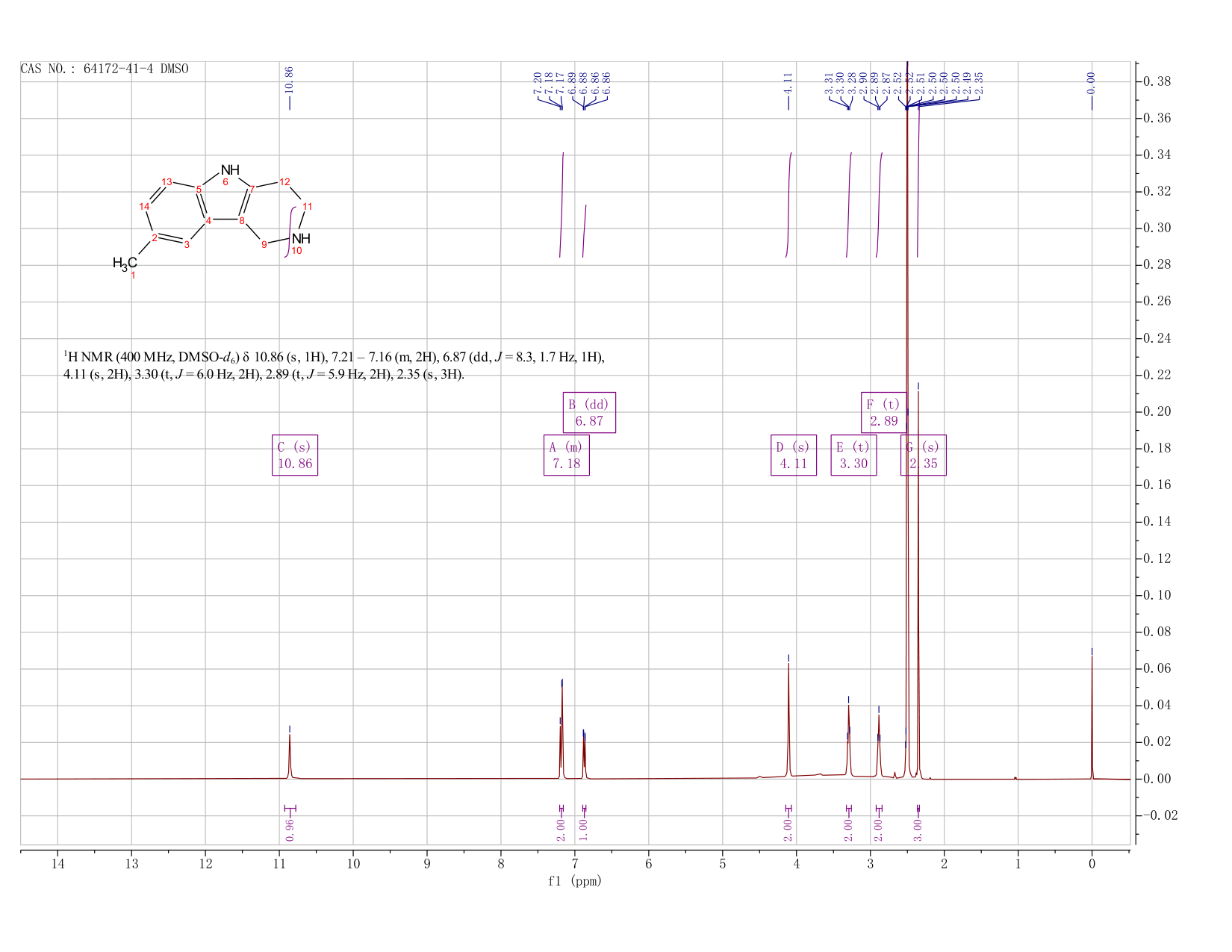This screenshot has height=952, width=1232.
Task: Select the 3.00 integral value near 2.35 ppm
Action: 918,830
